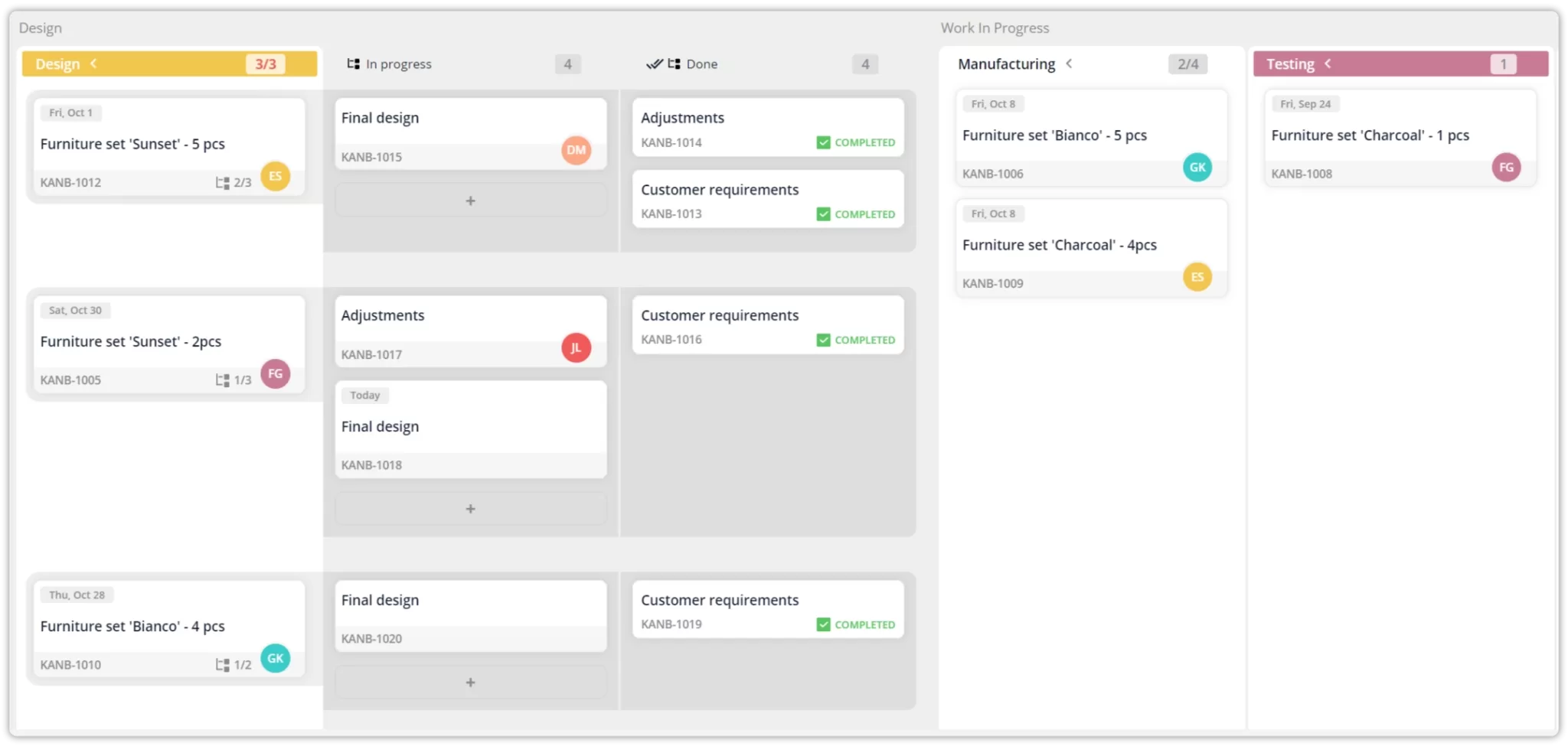The width and height of the screenshot is (1568, 746).
Task: Click the Testing count badge 1
Action: (1503, 64)
